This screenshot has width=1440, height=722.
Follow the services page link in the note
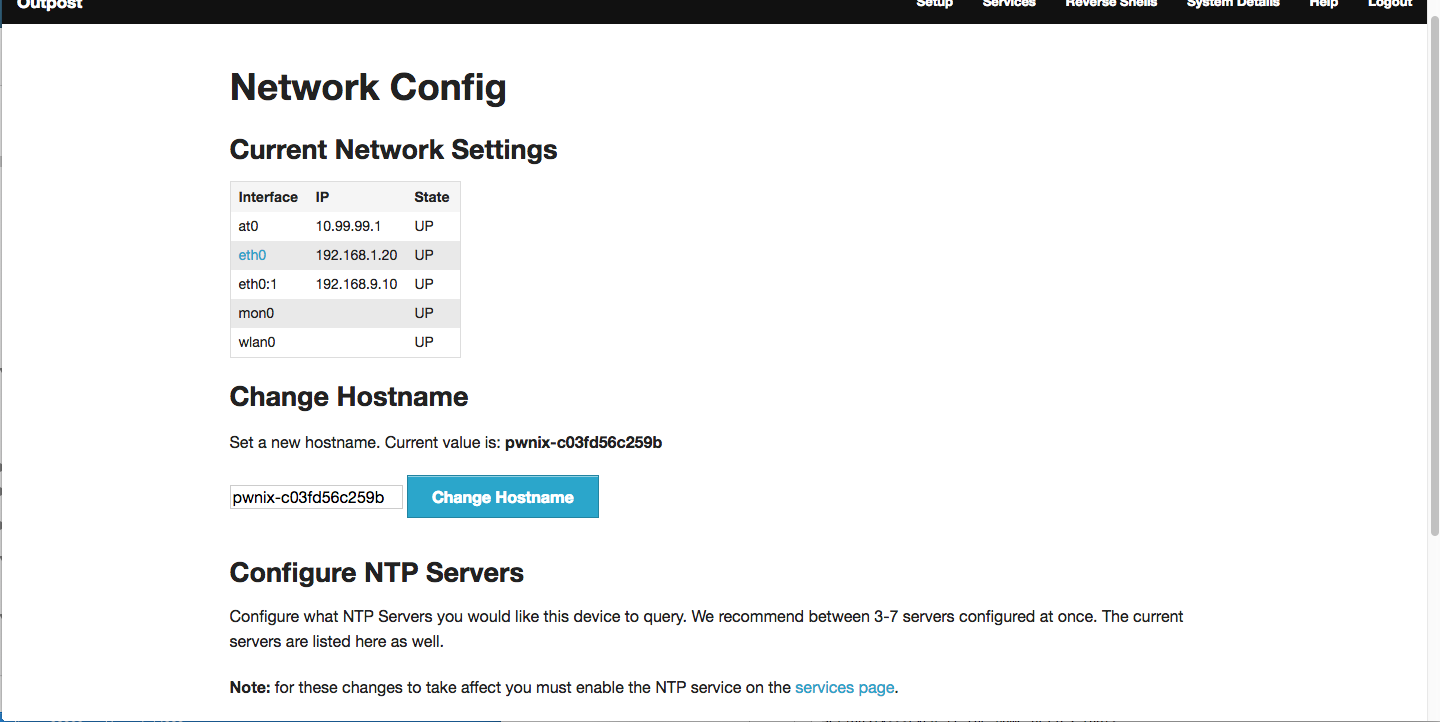844,687
